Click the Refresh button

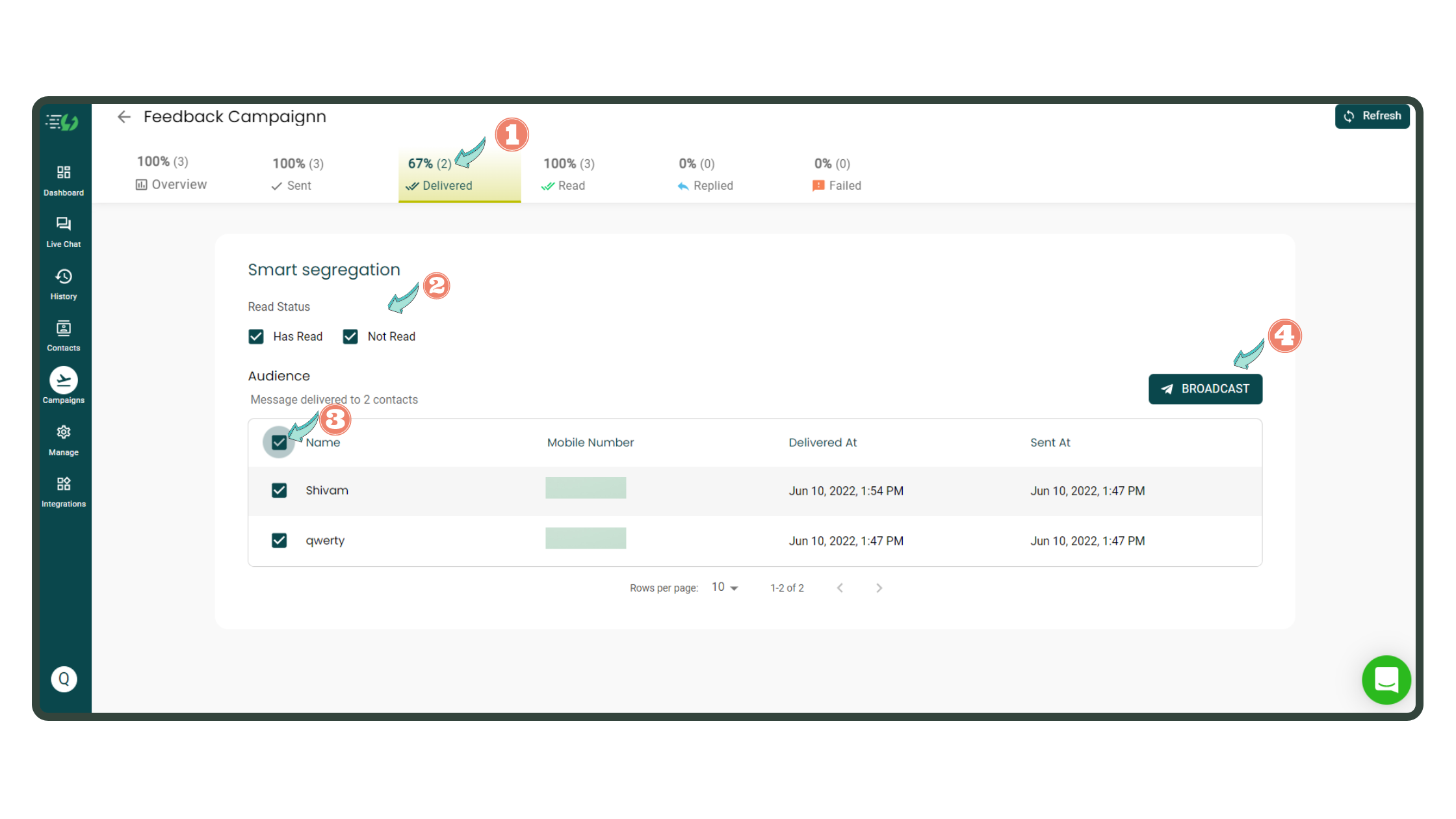pyautogui.click(x=1372, y=116)
